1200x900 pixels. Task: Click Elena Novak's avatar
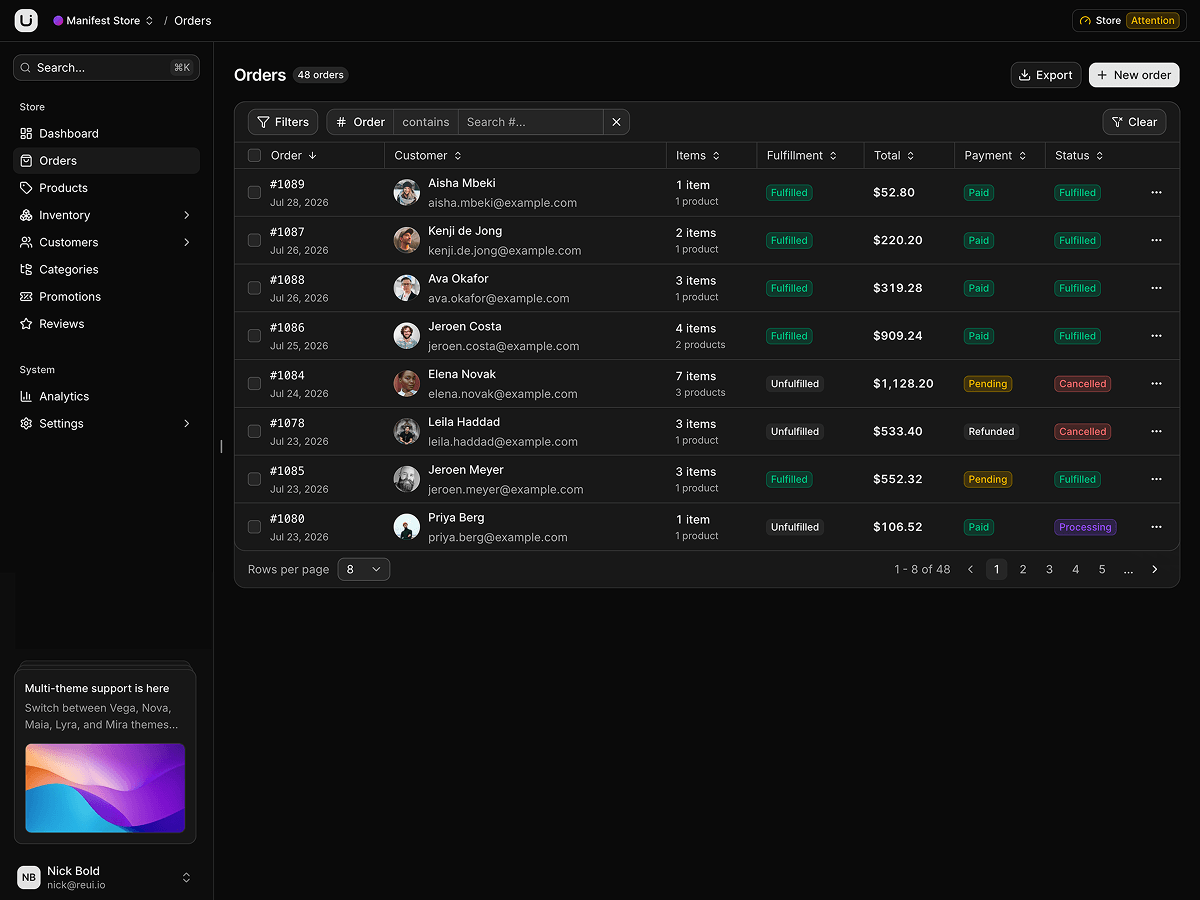[x=406, y=383]
